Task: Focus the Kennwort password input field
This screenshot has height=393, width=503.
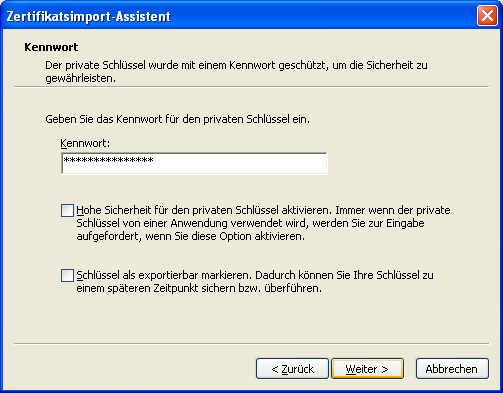Action: (194, 163)
